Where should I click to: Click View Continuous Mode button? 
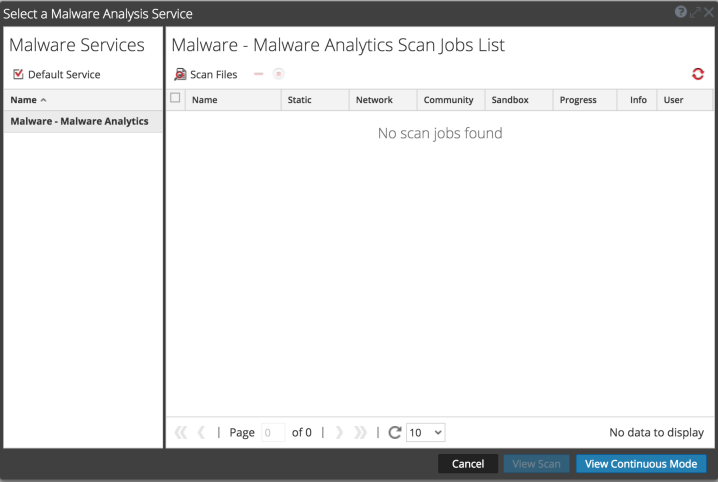coord(641,464)
